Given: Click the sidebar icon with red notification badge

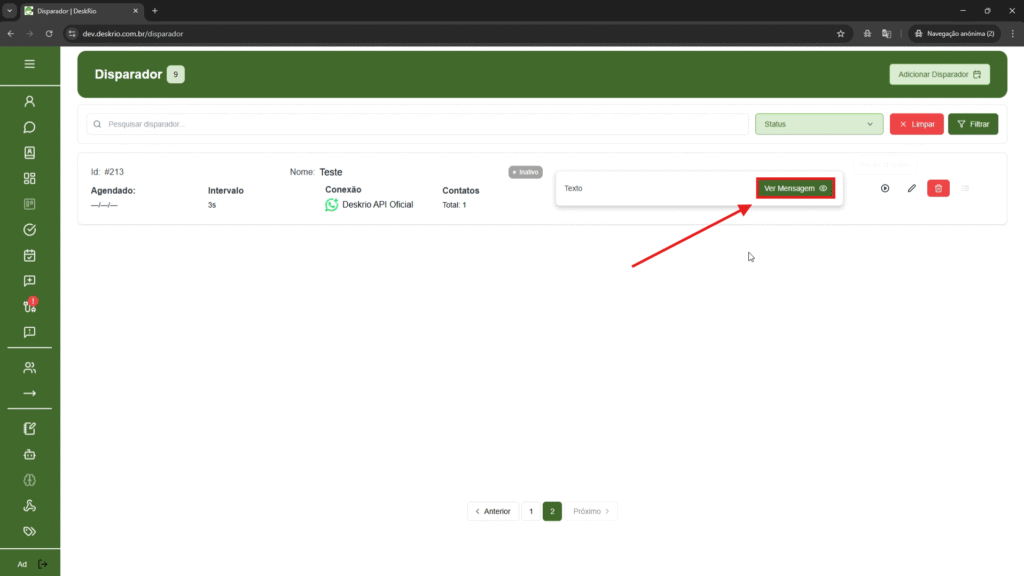Looking at the screenshot, I should coord(29,306).
